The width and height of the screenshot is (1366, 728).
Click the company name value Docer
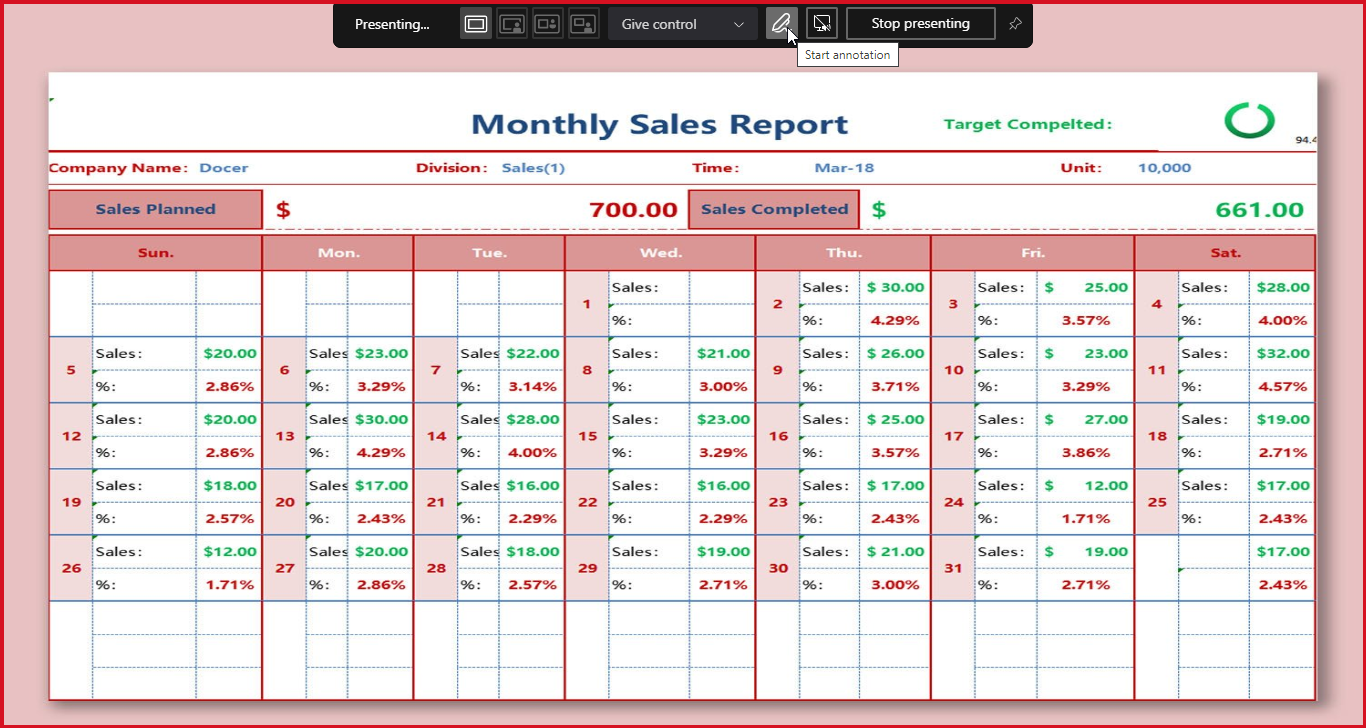224,168
